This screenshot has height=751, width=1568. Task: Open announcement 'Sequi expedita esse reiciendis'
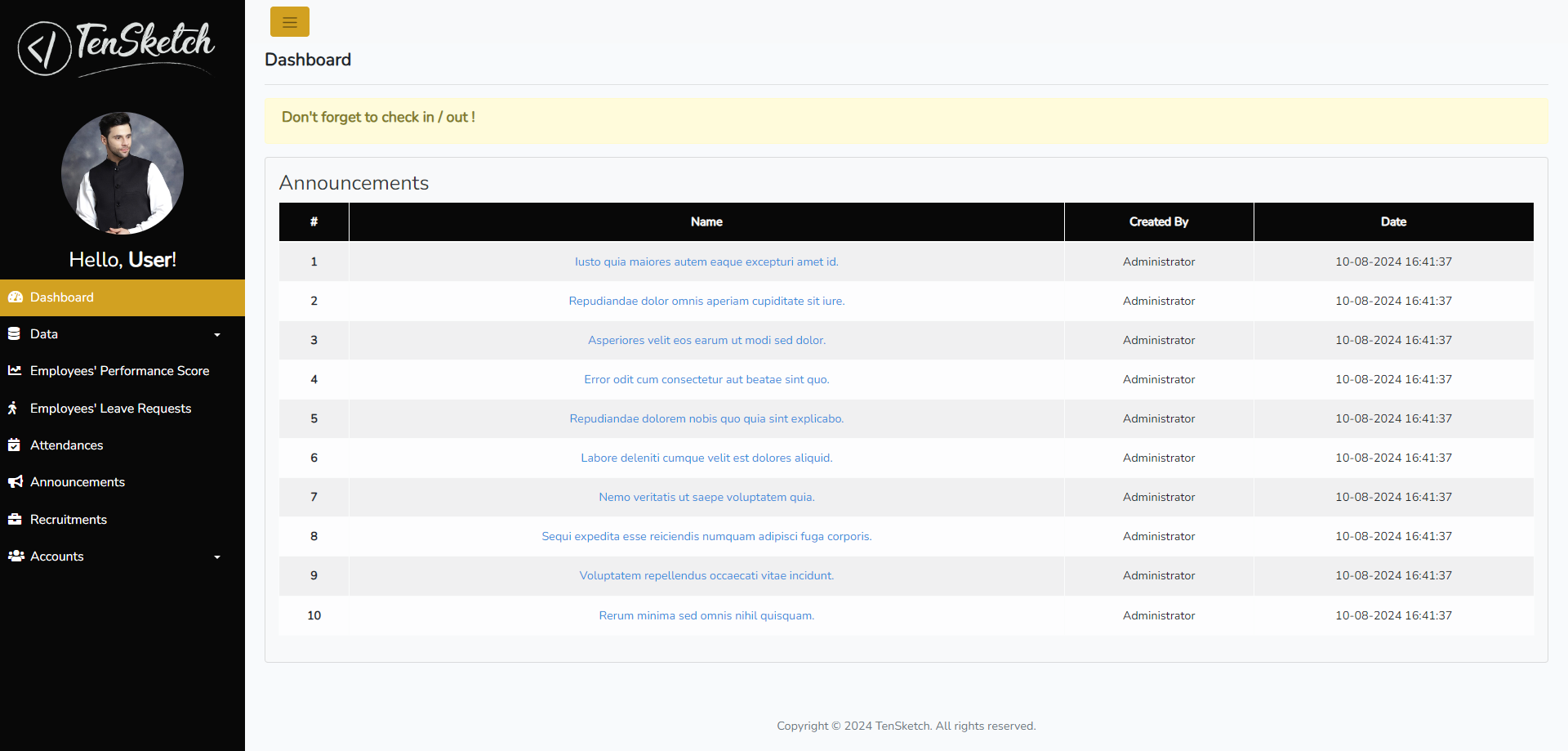point(706,536)
